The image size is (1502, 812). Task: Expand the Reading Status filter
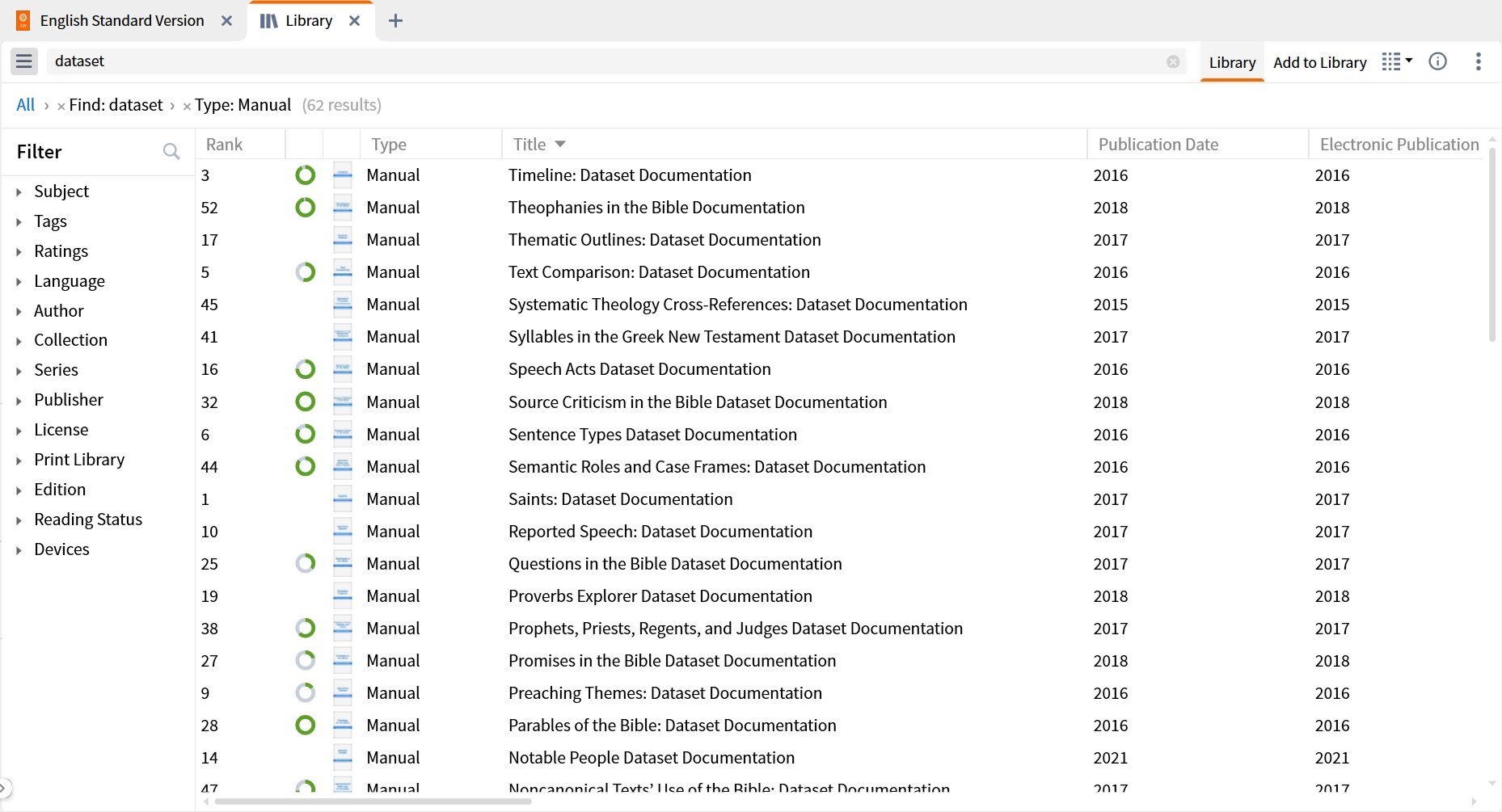click(19, 520)
